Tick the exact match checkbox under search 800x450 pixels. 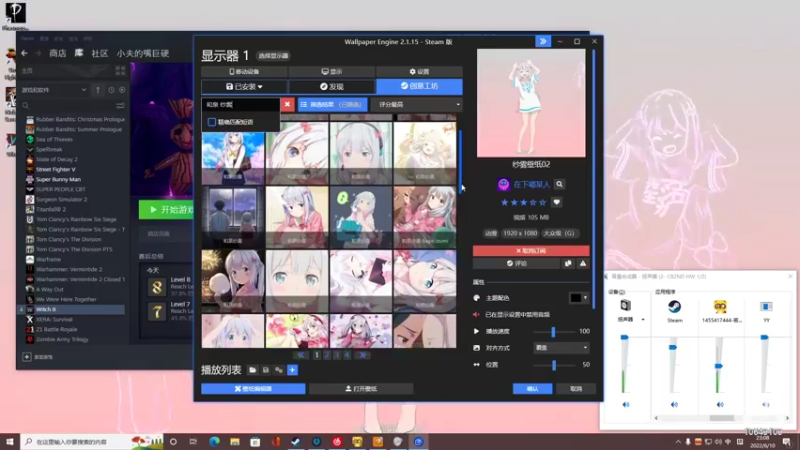tap(212, 122)
